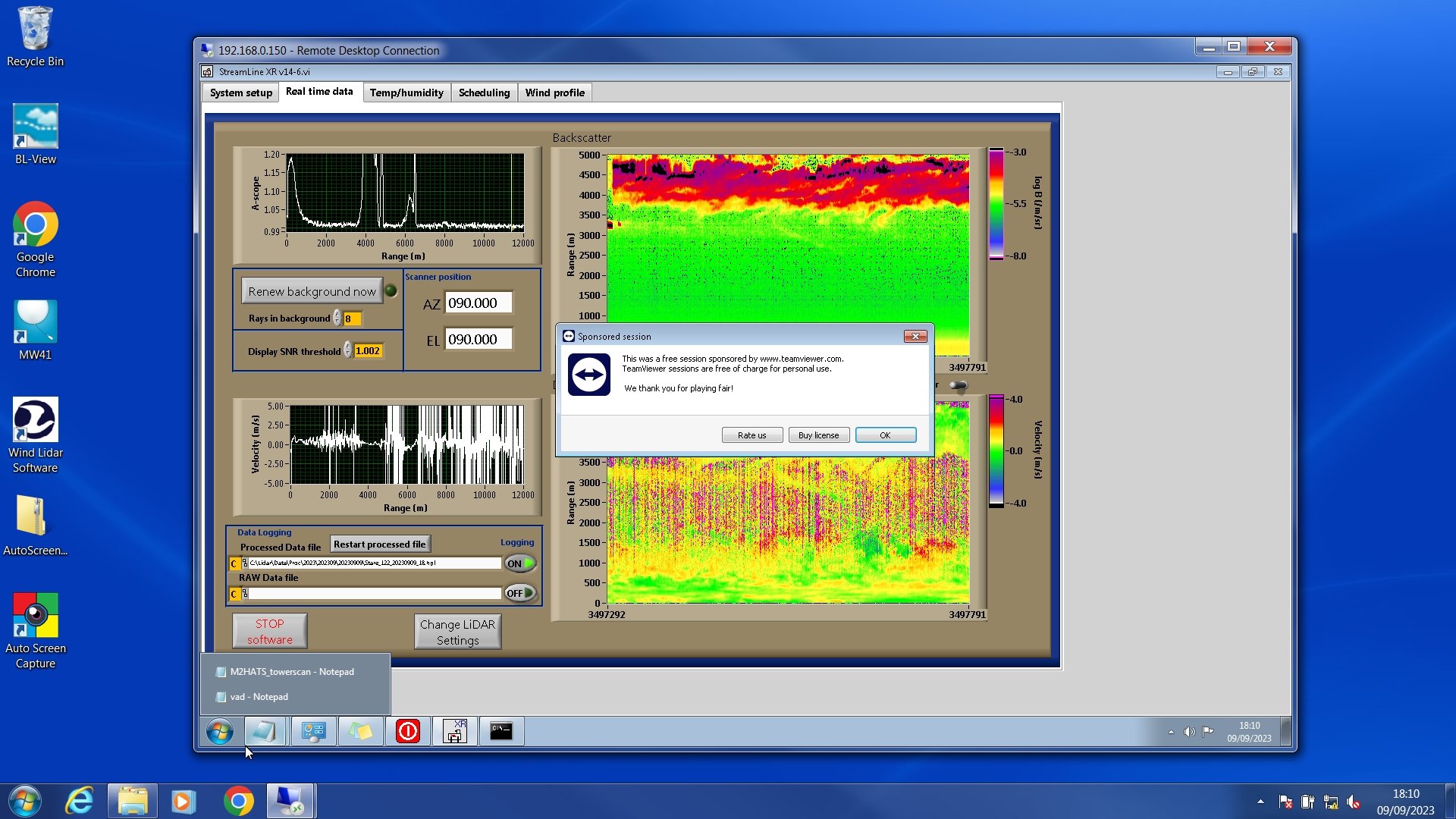This screenshot has height=819, width=1456.
Task: Click the backscatter color scale bar
Action: (996, 203)
